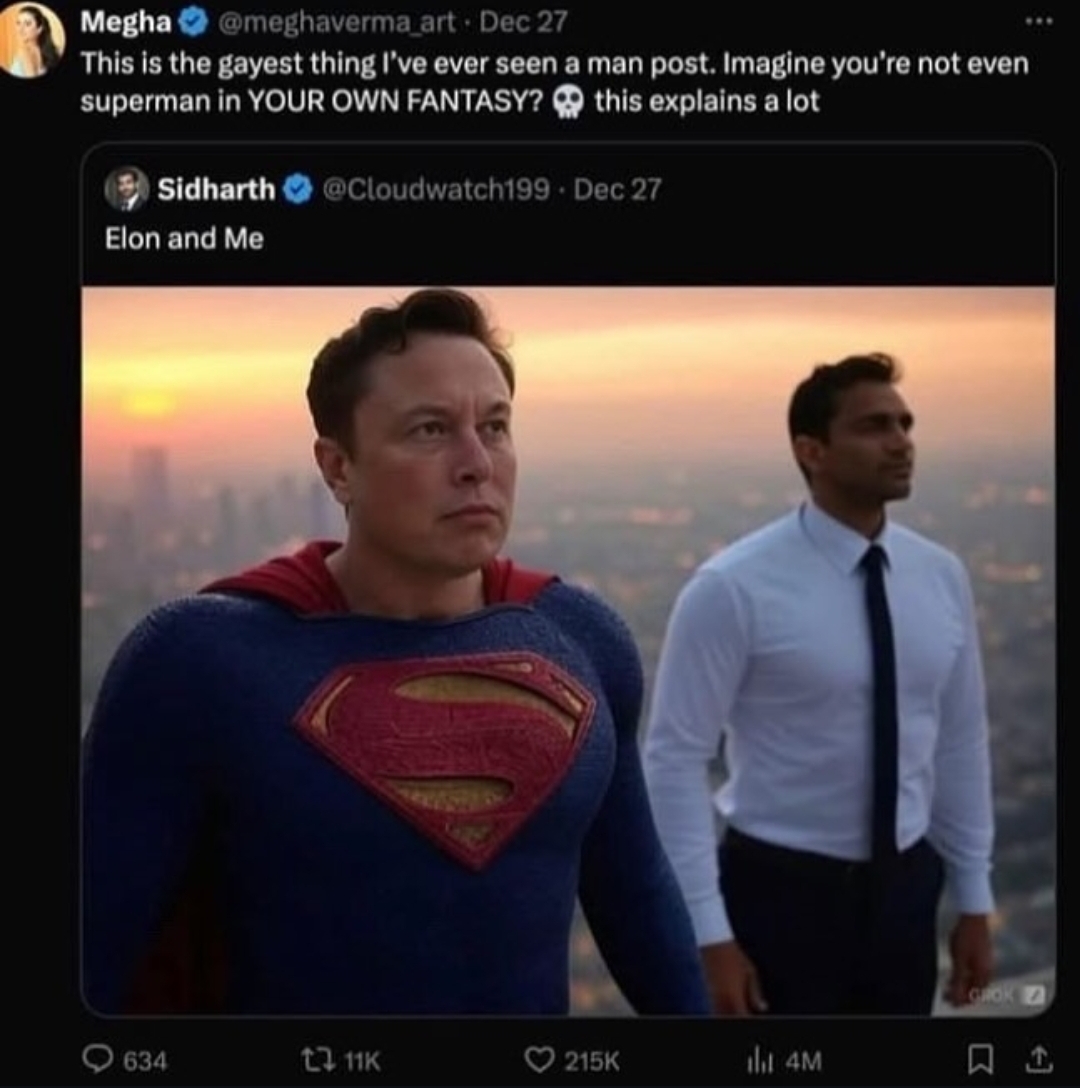Click Dec 27 timestamp next to @Cloudwatch199

(x=618, y=189)
